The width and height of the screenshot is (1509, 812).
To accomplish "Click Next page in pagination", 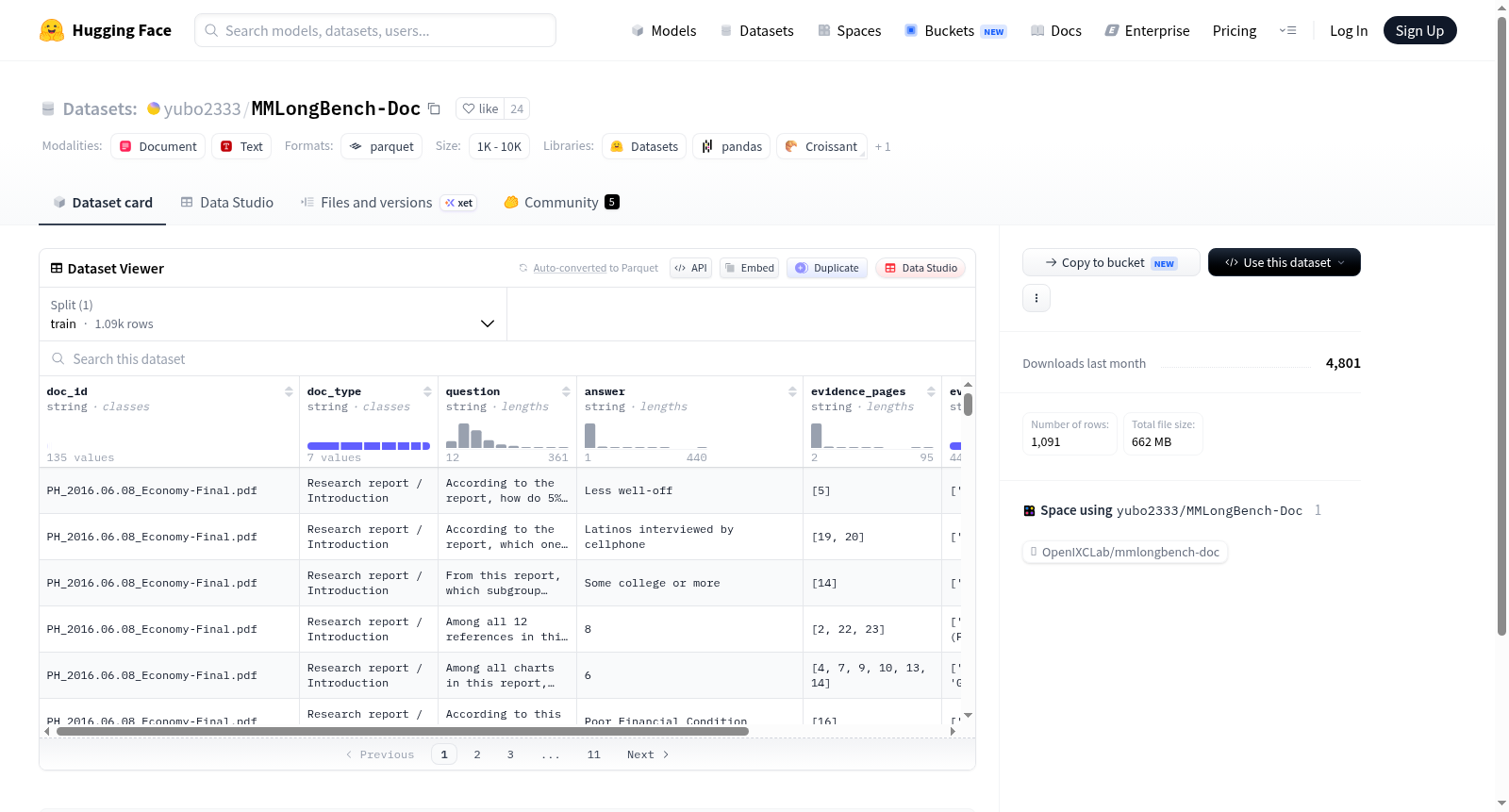I will click(648, 754).
